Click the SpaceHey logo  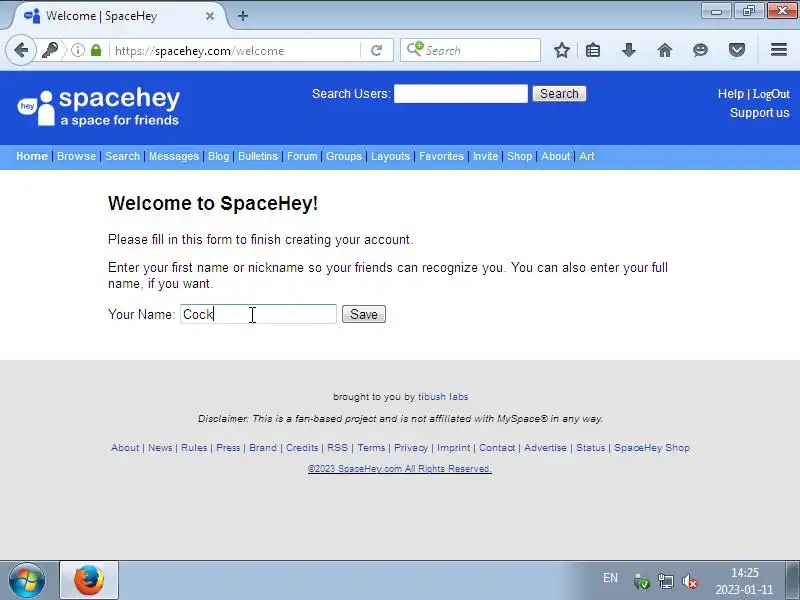[x=98, y=107]
